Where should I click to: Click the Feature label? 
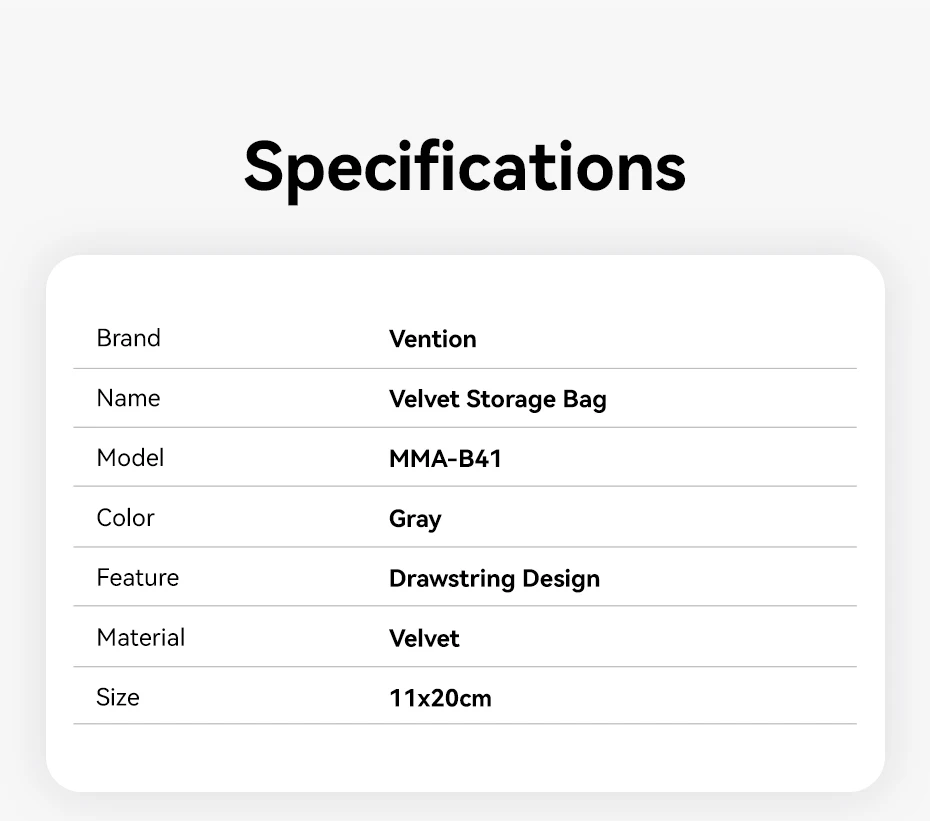[137, 578]
